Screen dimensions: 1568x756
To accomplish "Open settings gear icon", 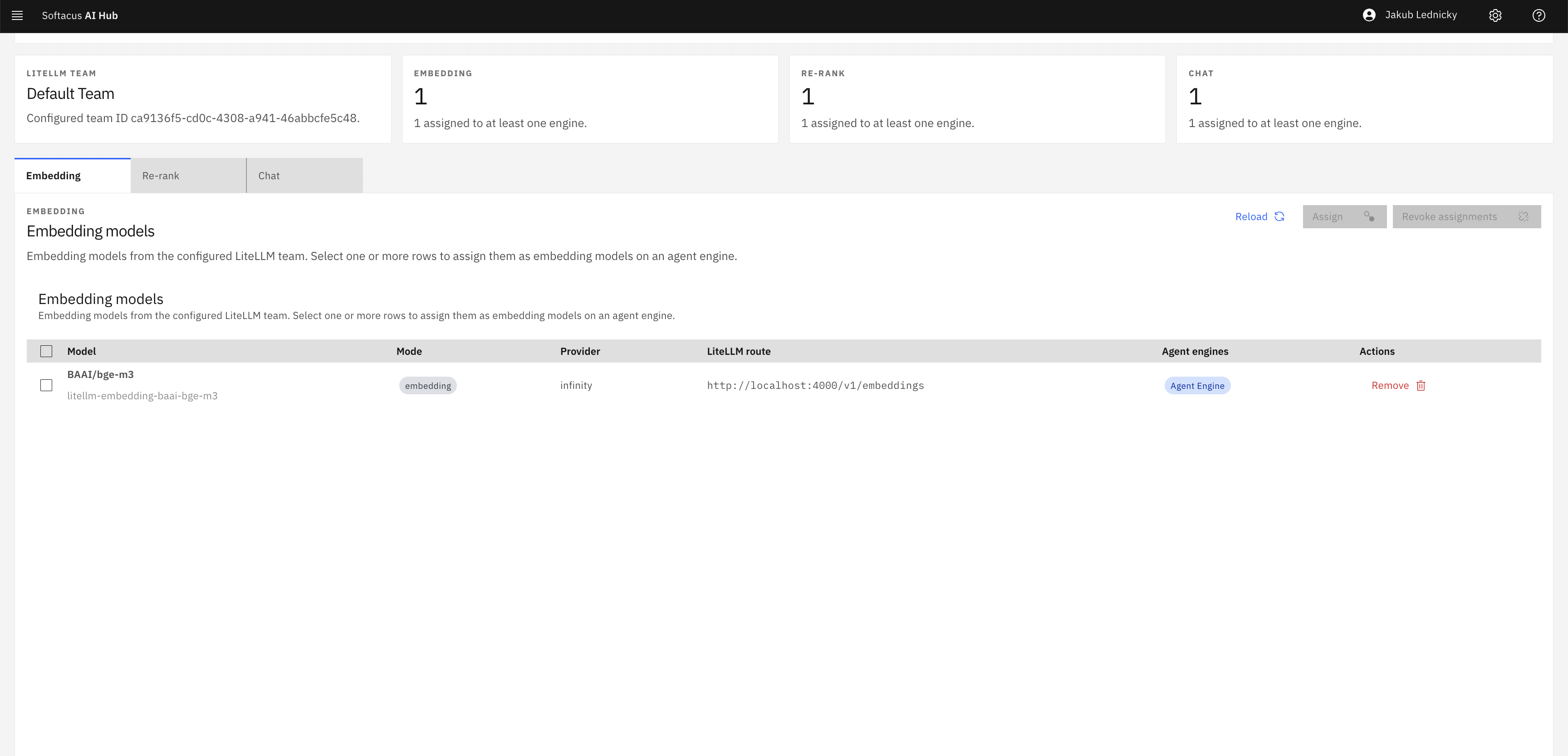I will tap(1495, 16).
